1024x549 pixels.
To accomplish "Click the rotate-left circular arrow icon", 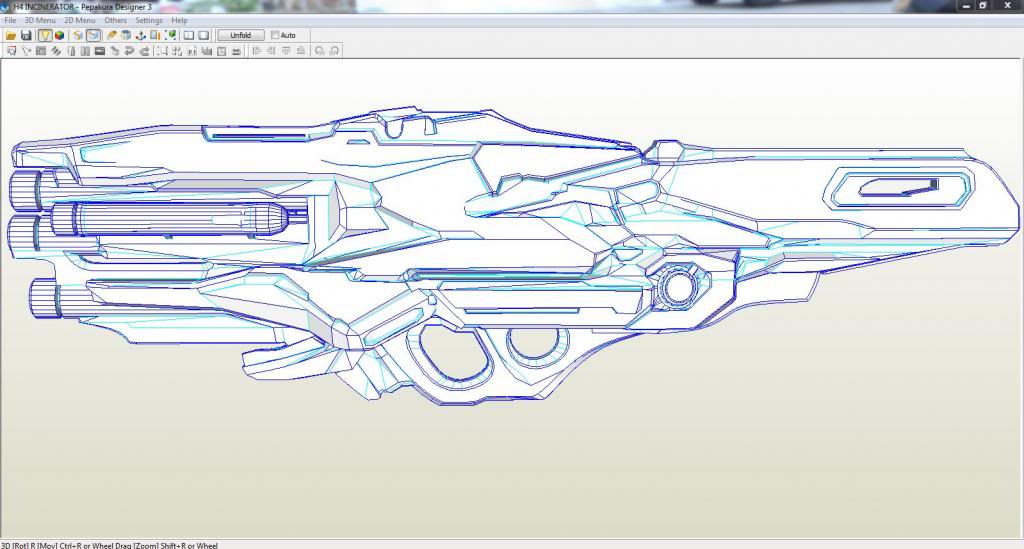I will coord(319,51).
